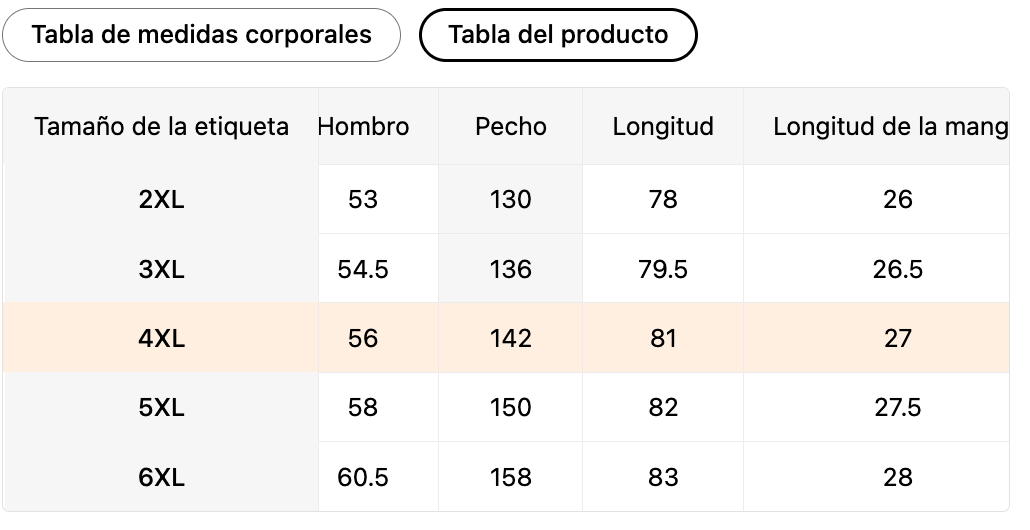The image size is (1030, 530).
Task: Select the 3XL size row label
Action: [x=161, y=269]
